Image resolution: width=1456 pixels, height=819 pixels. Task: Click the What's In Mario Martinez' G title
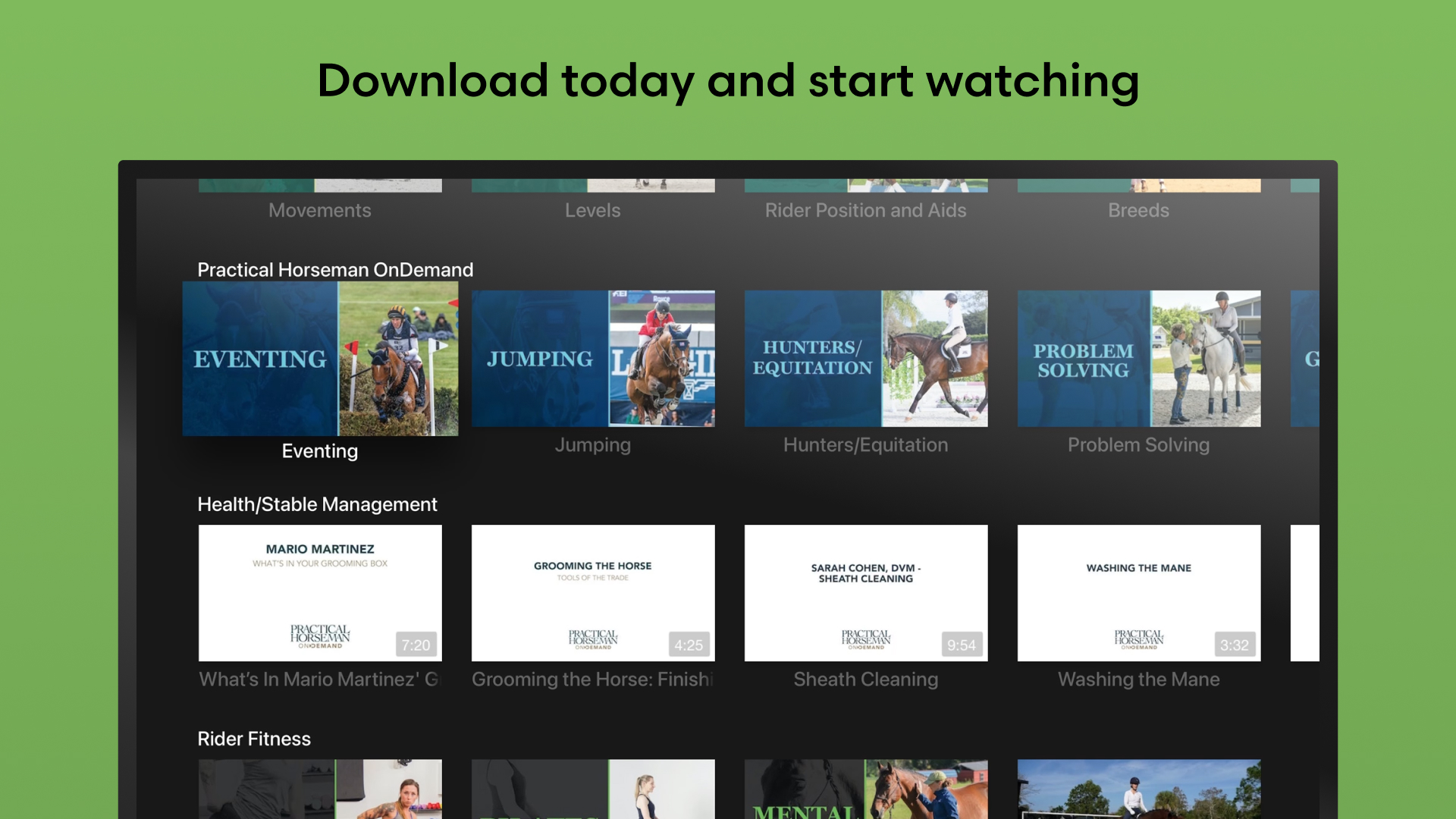tap(320, 679)
